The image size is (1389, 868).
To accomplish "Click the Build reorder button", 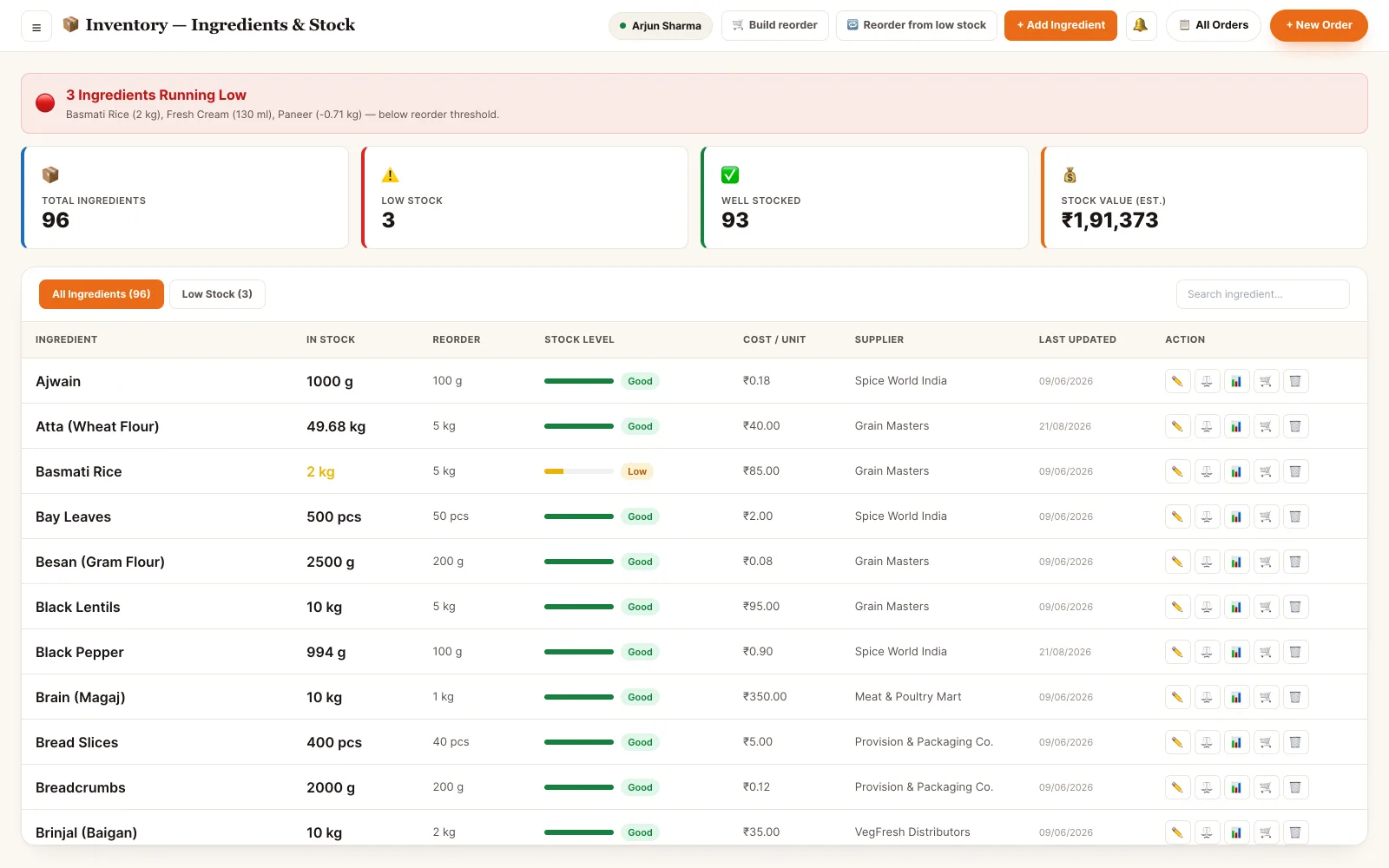I will (775, 25).
